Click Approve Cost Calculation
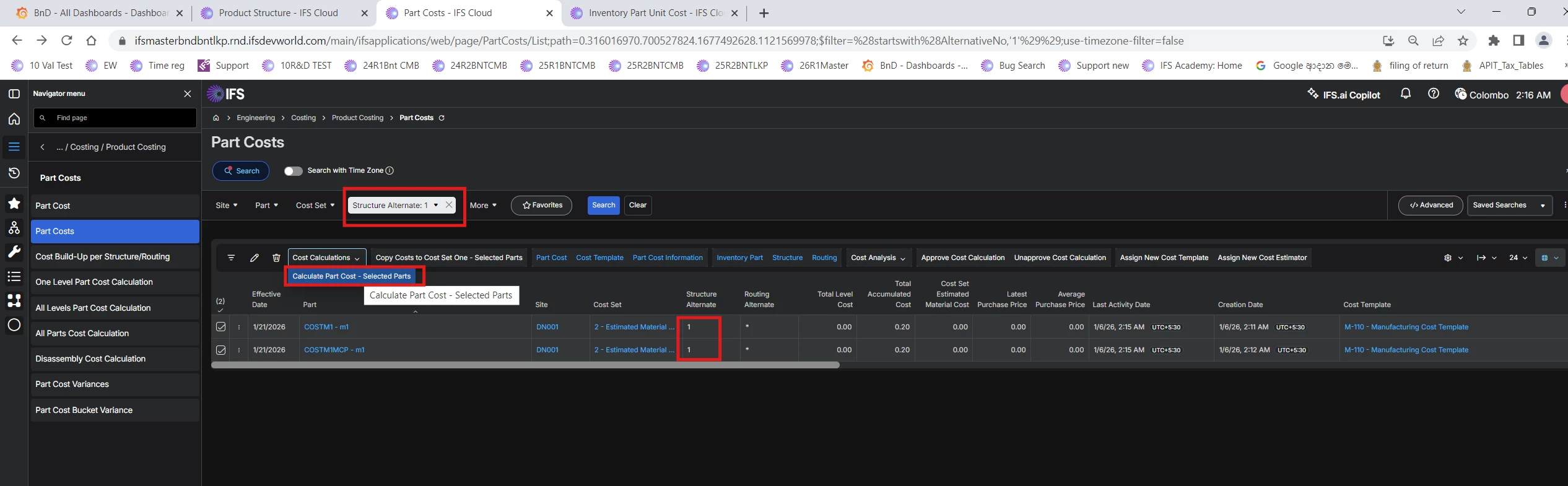 (x=963, y=258)
